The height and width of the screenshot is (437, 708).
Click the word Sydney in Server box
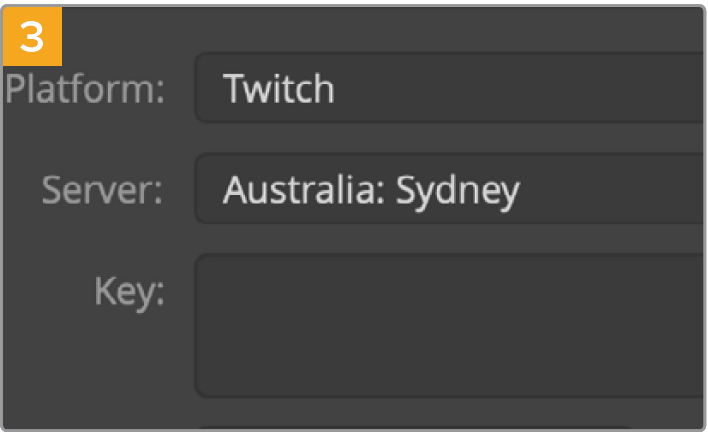click(457, 190)
